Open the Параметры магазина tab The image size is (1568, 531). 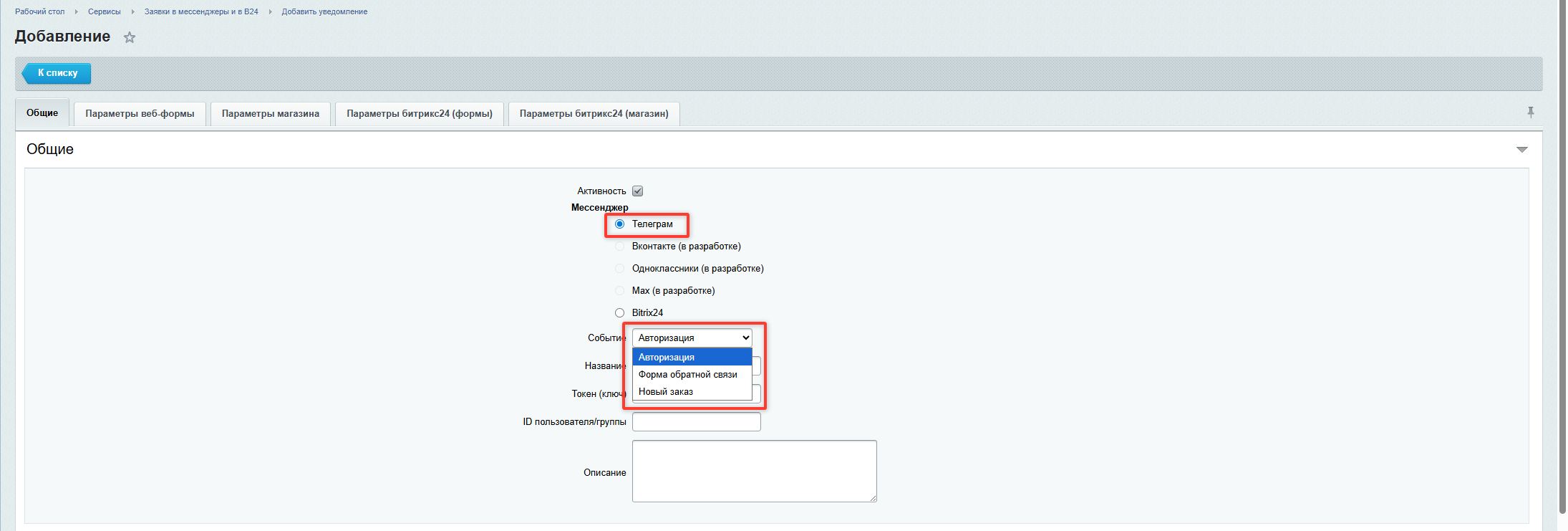(x=270, y=114)
